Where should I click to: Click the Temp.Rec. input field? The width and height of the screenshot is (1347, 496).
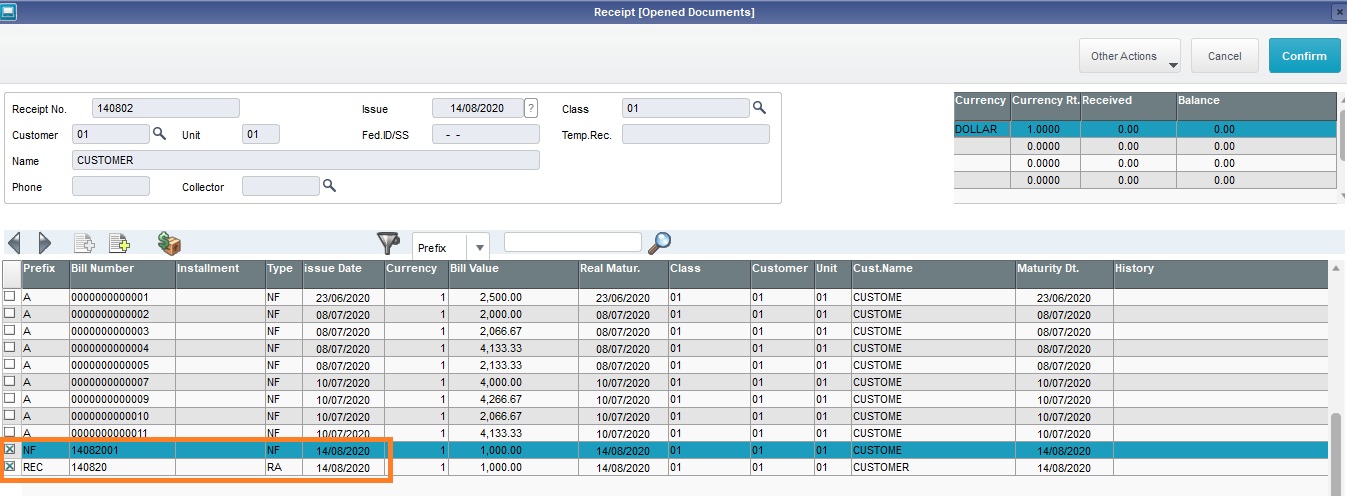(696, 134)
